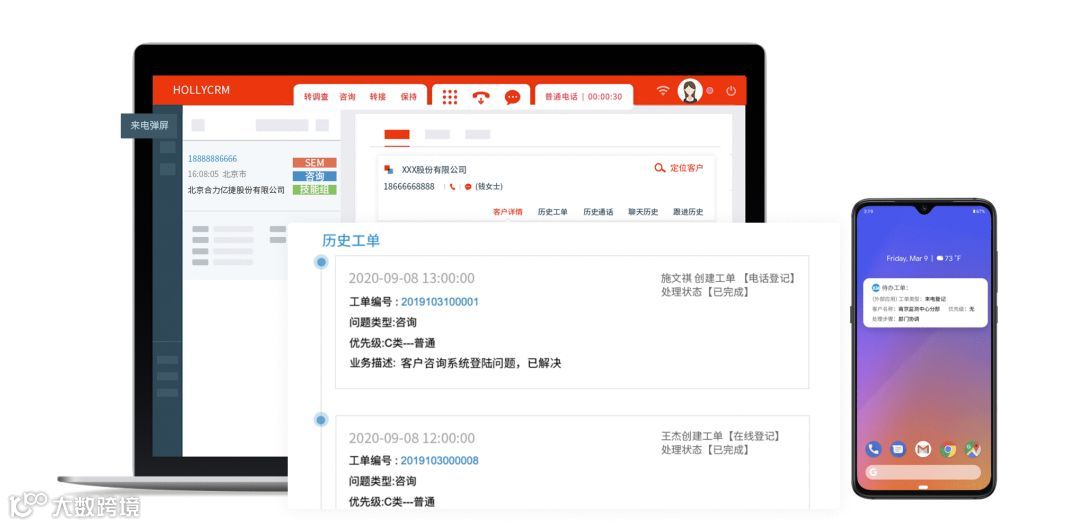Tap the Google search bar on the phone
This screenshot has height=526, width=1080.
click(x=923, y=472)
